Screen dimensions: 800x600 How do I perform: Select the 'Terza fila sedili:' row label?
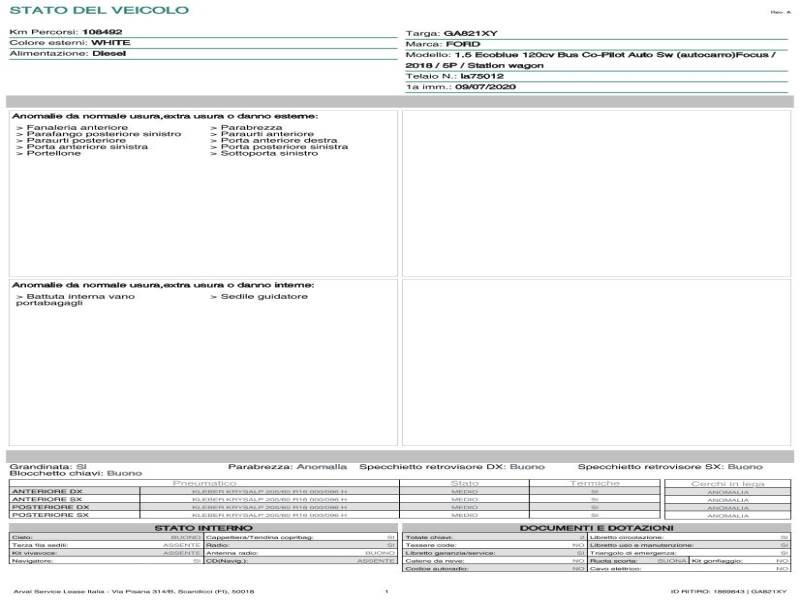[40, 545]
